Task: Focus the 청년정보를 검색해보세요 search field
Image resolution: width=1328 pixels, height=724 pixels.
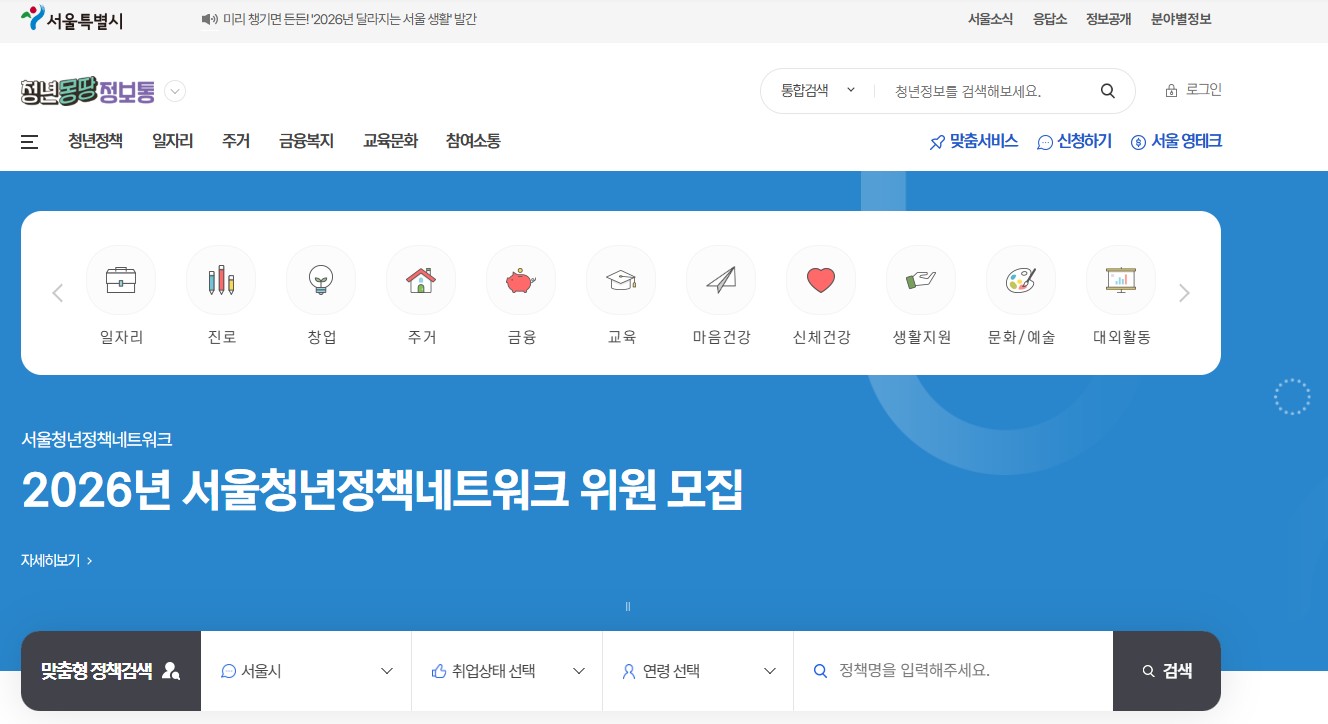Action: [x=985, y=91]
